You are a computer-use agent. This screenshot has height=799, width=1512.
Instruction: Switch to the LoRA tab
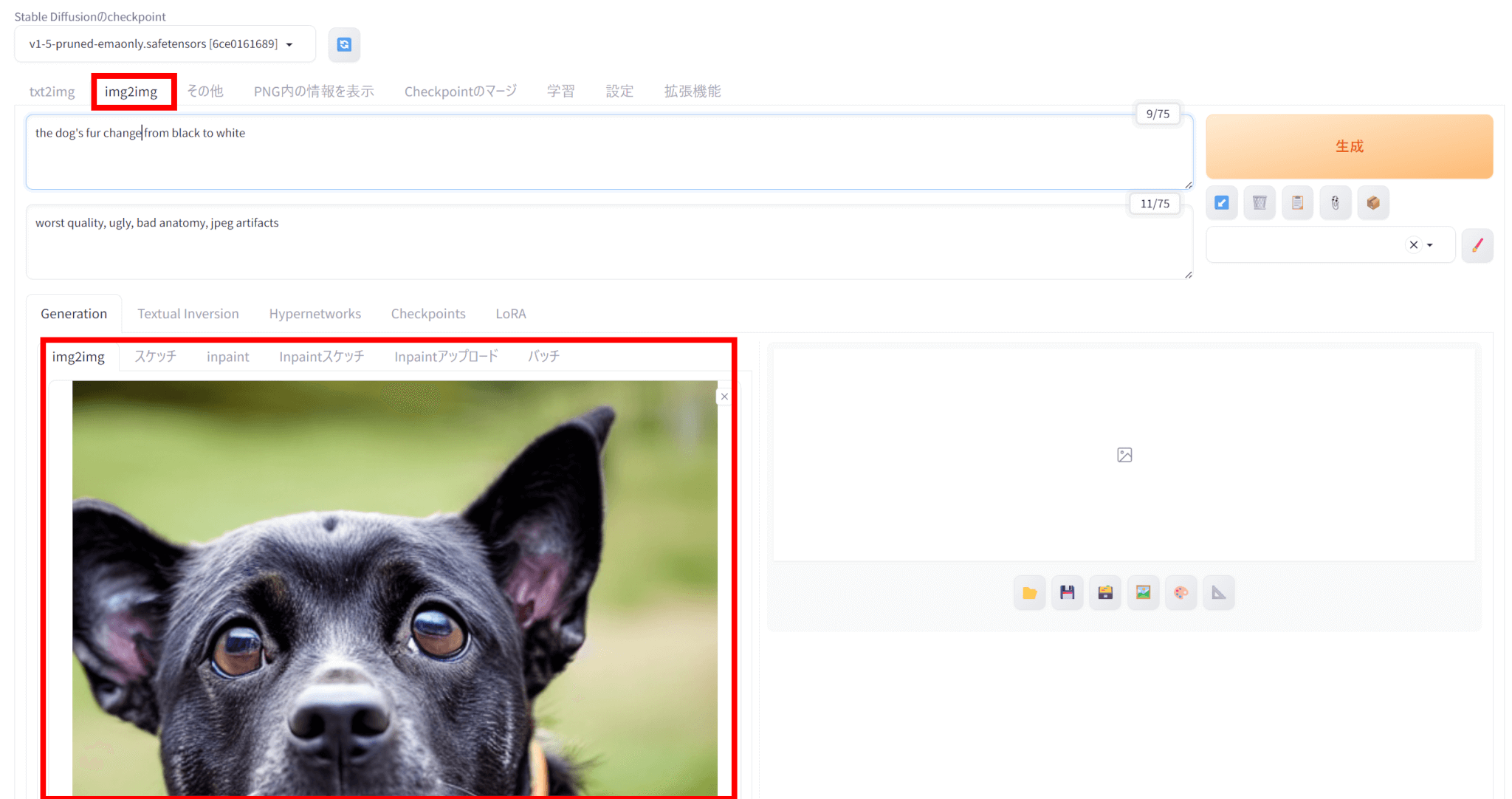(511, 314)
